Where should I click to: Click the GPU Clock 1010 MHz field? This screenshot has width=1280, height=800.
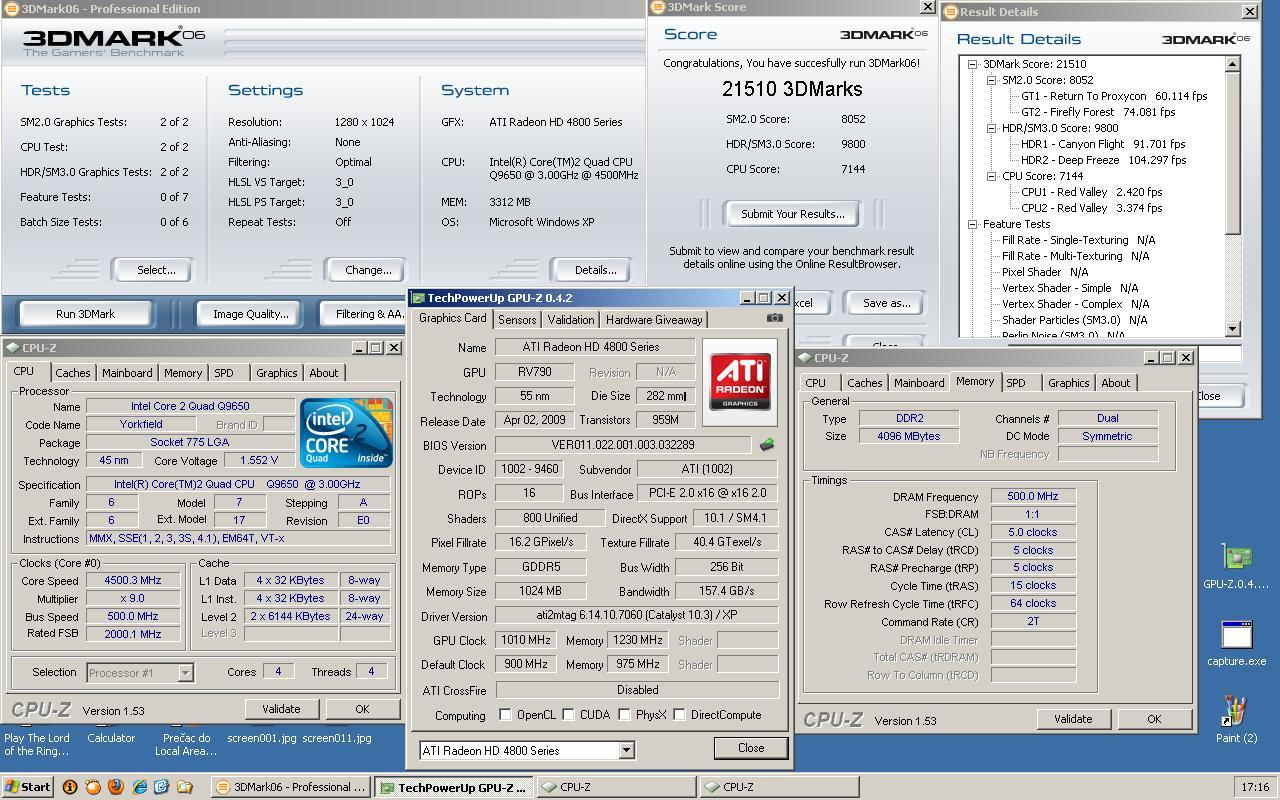(527, 640)
